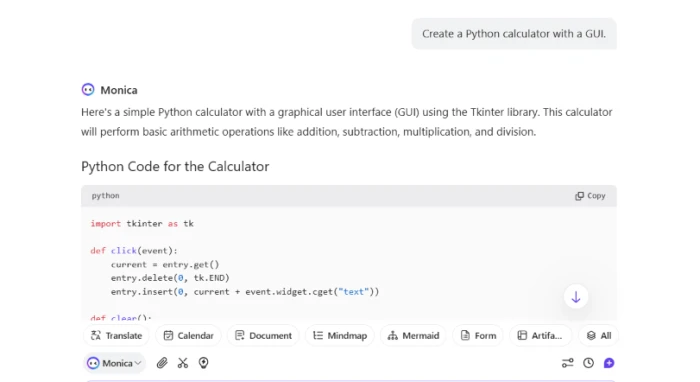Open chat settings sliders icon
Image resolution: width=700 pixels, height=382 pixels.
567,363
